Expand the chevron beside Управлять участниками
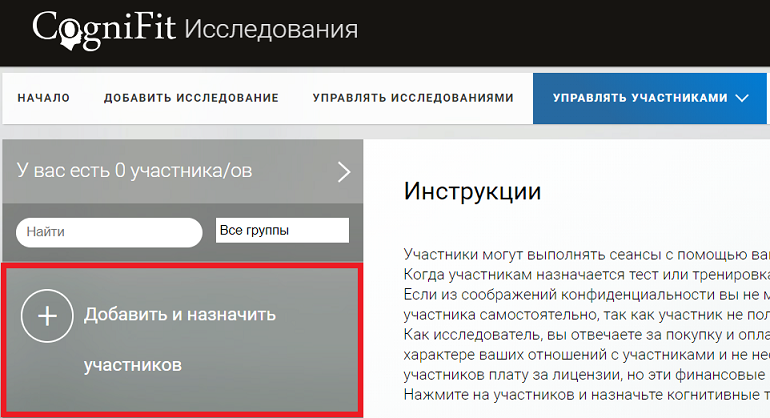Viewport: 770px width, 418px height. 742,98
